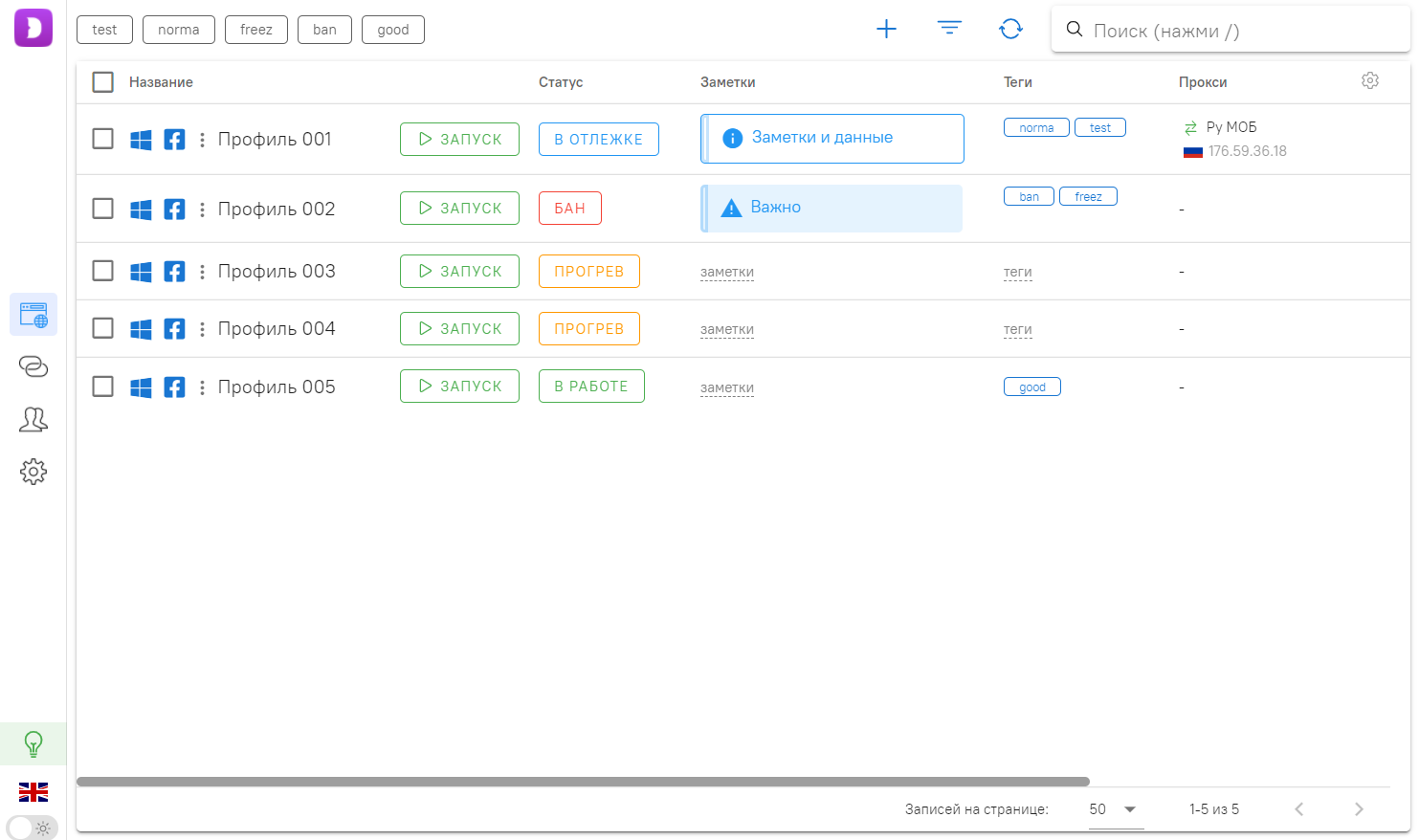
Task: Change the ПРОГРЕВ status of Профиль 003
Action: pyautogui.click(x=589, y=271)
